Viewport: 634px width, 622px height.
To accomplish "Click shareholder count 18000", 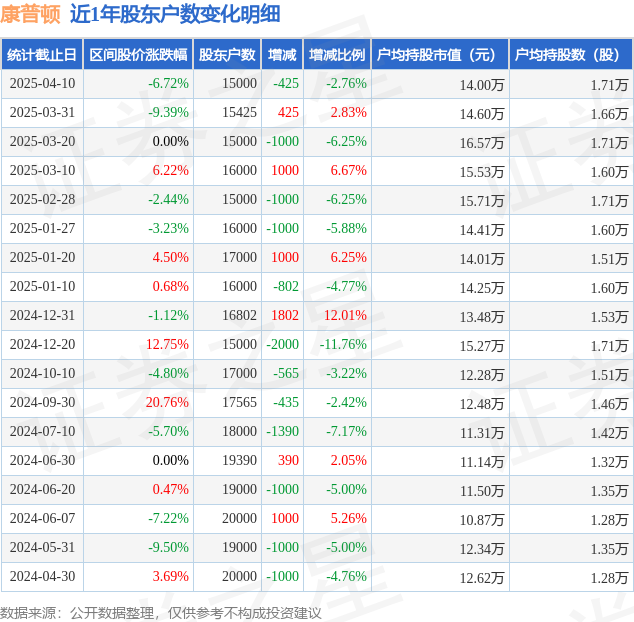I will (239, 431).
